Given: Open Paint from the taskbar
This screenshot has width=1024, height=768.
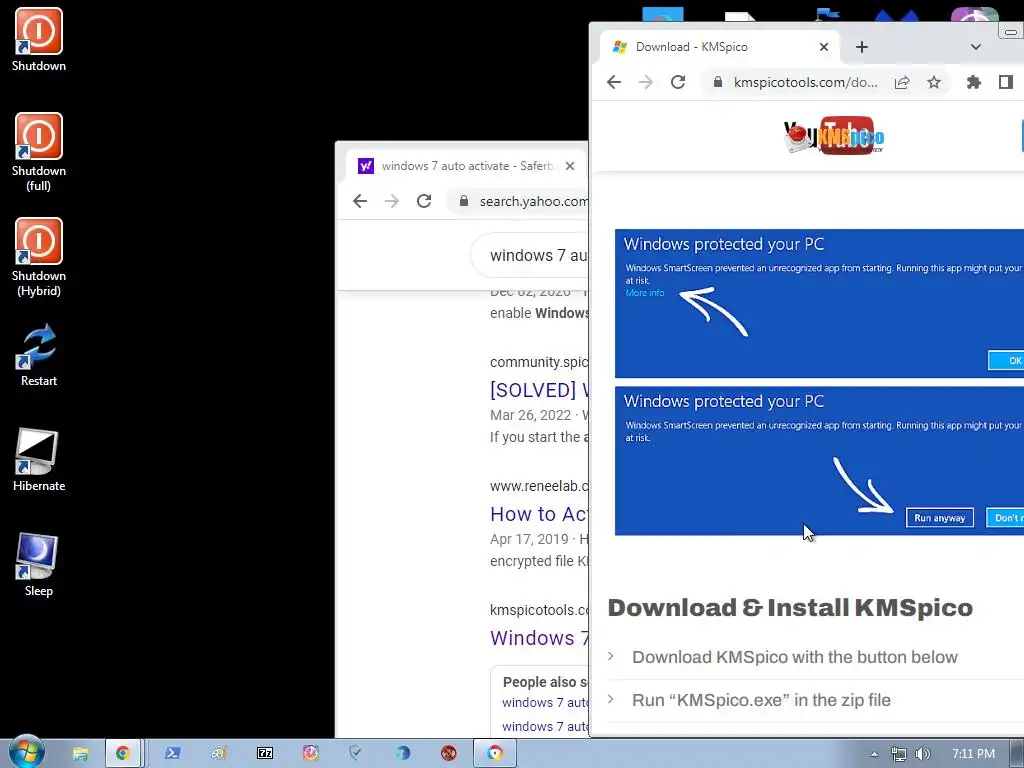Looking at the screenshot, I should [219, 754].
